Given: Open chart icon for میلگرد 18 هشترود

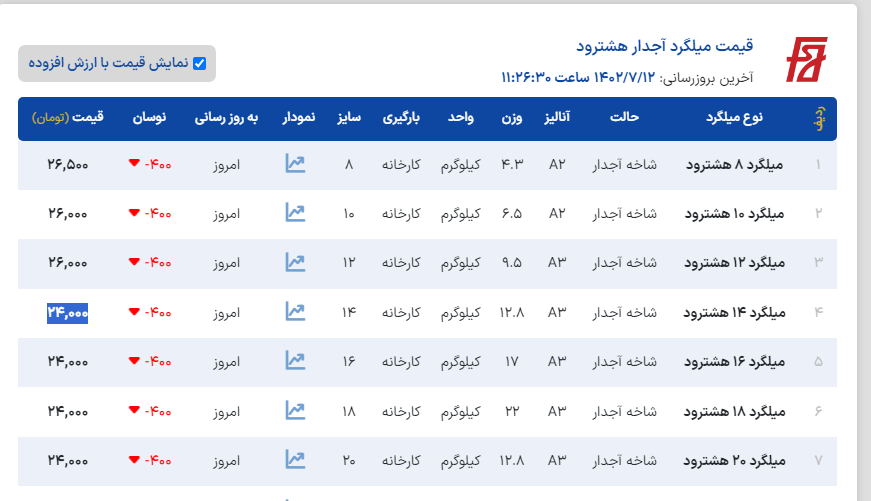Looking at the screenshot, I should (294, 410).
